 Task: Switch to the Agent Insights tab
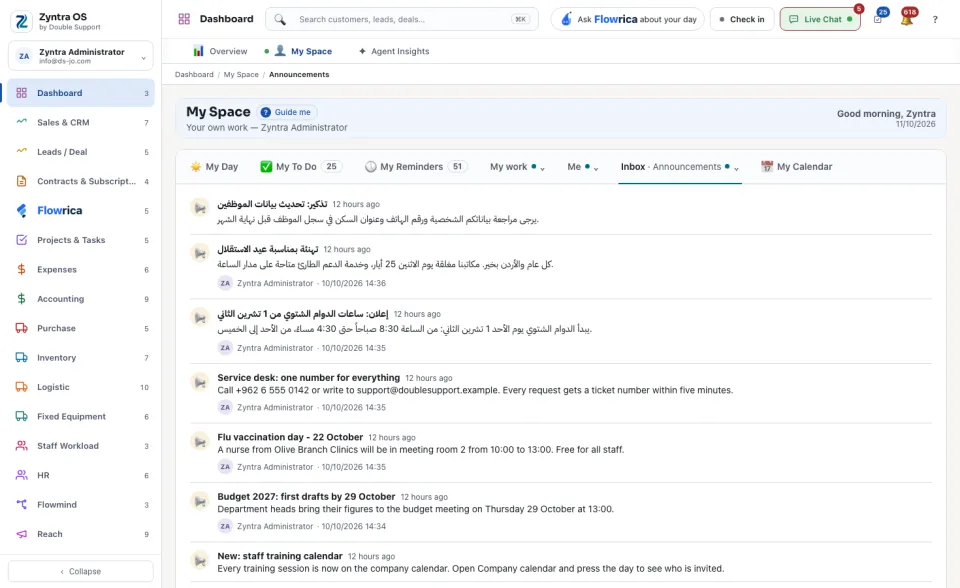pos(394,51)
